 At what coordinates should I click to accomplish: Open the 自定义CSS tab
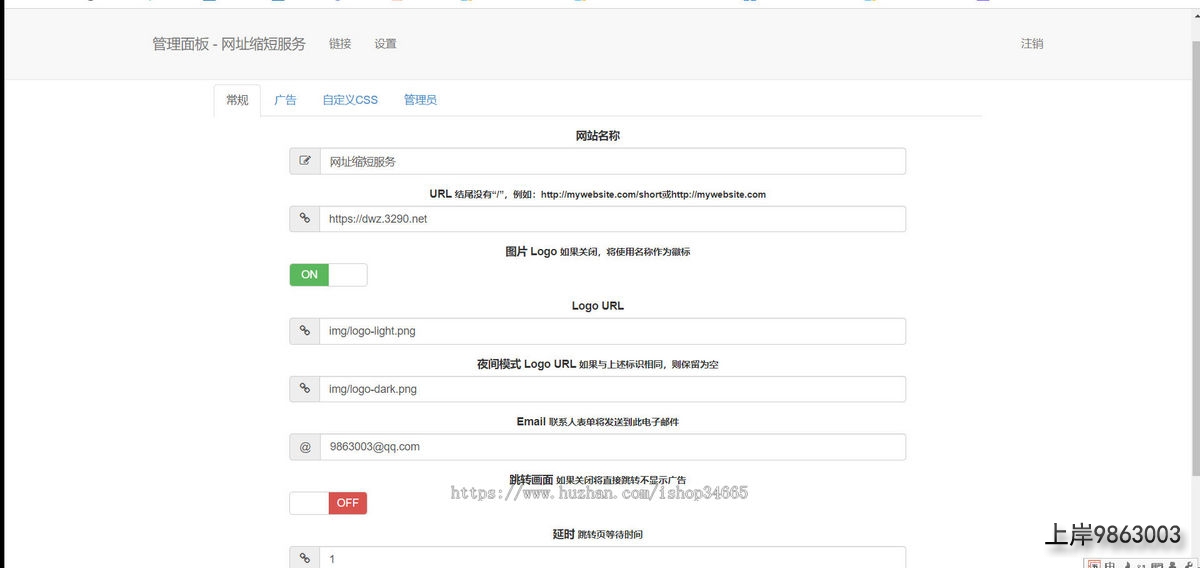(x=350, y=100)
